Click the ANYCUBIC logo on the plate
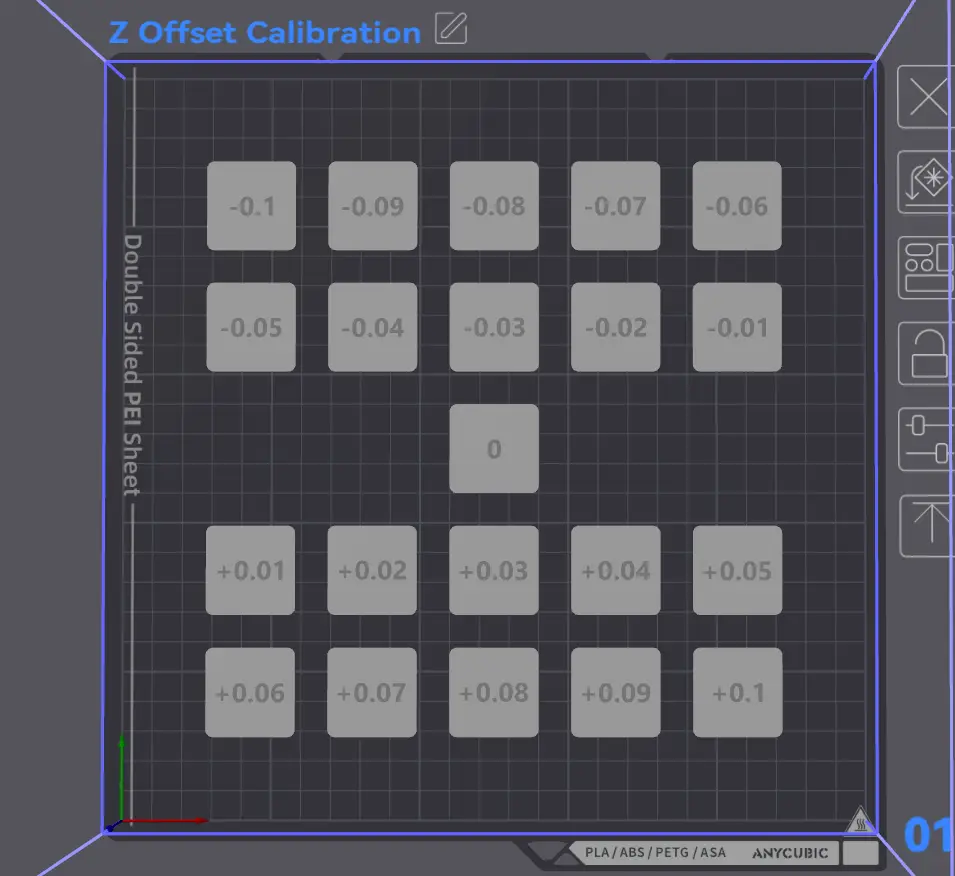This screenshot has width=955, height=876. (x=790, y=853)
